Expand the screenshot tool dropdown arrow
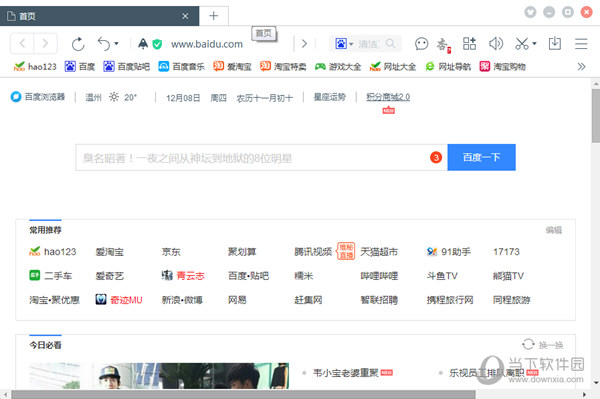Viewport: 600px width, 399px height. (x=534, y=43)
